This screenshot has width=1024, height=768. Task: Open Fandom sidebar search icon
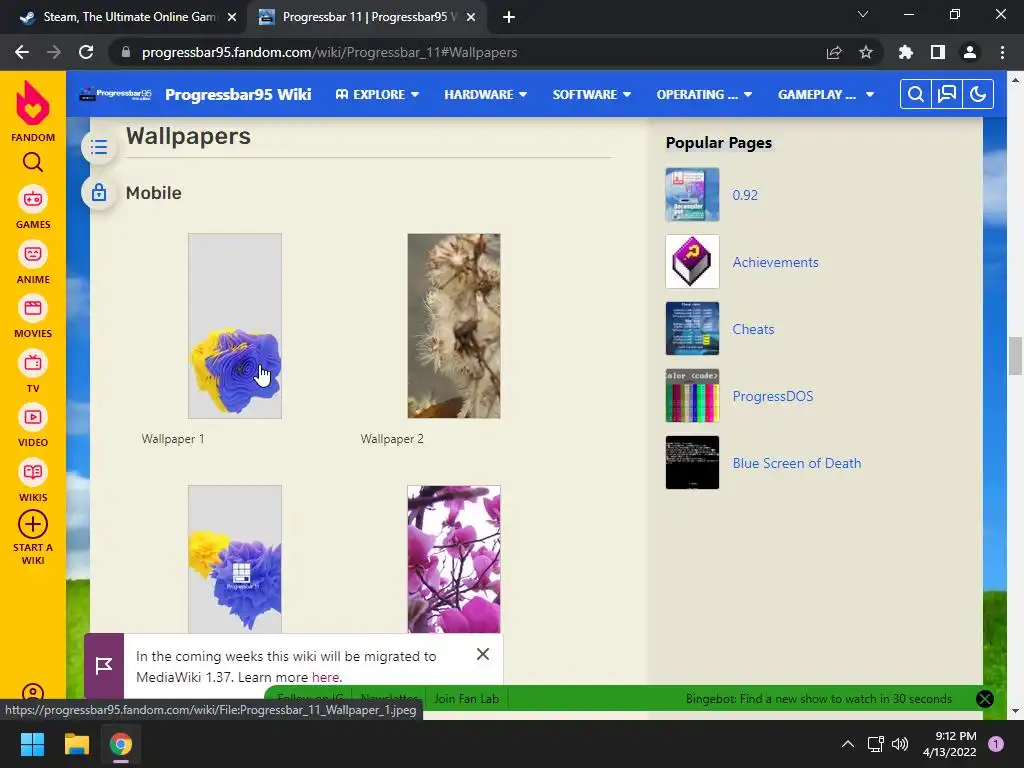[33, 162]
